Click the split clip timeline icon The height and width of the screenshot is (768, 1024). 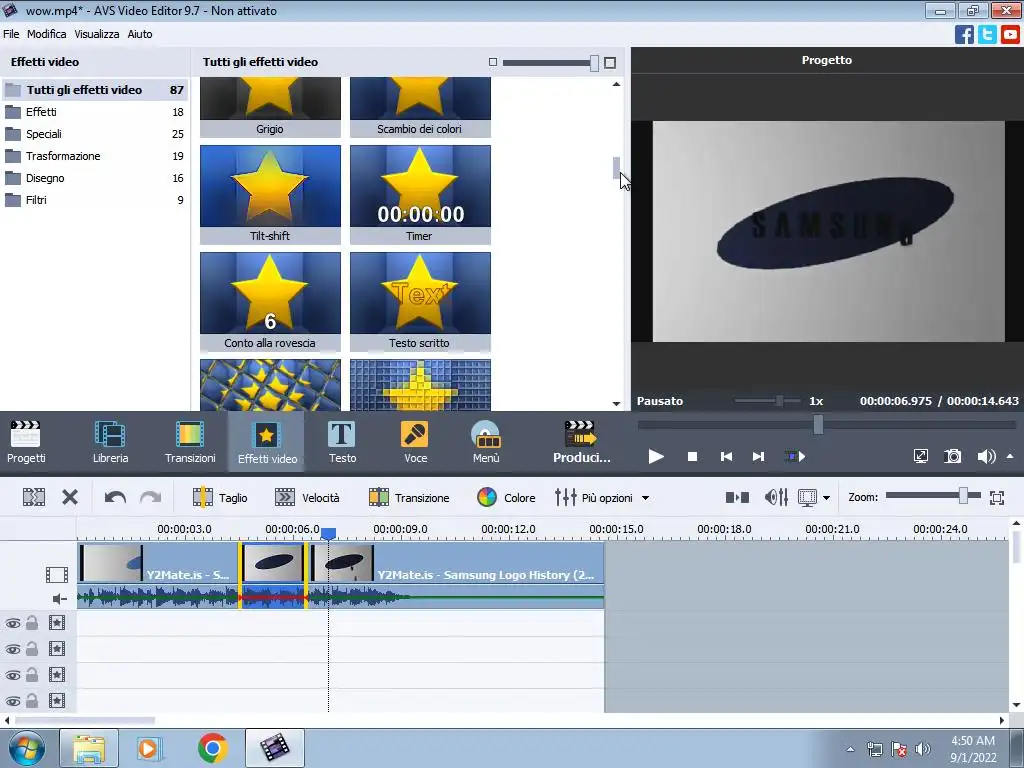click(x=34, y=498)
